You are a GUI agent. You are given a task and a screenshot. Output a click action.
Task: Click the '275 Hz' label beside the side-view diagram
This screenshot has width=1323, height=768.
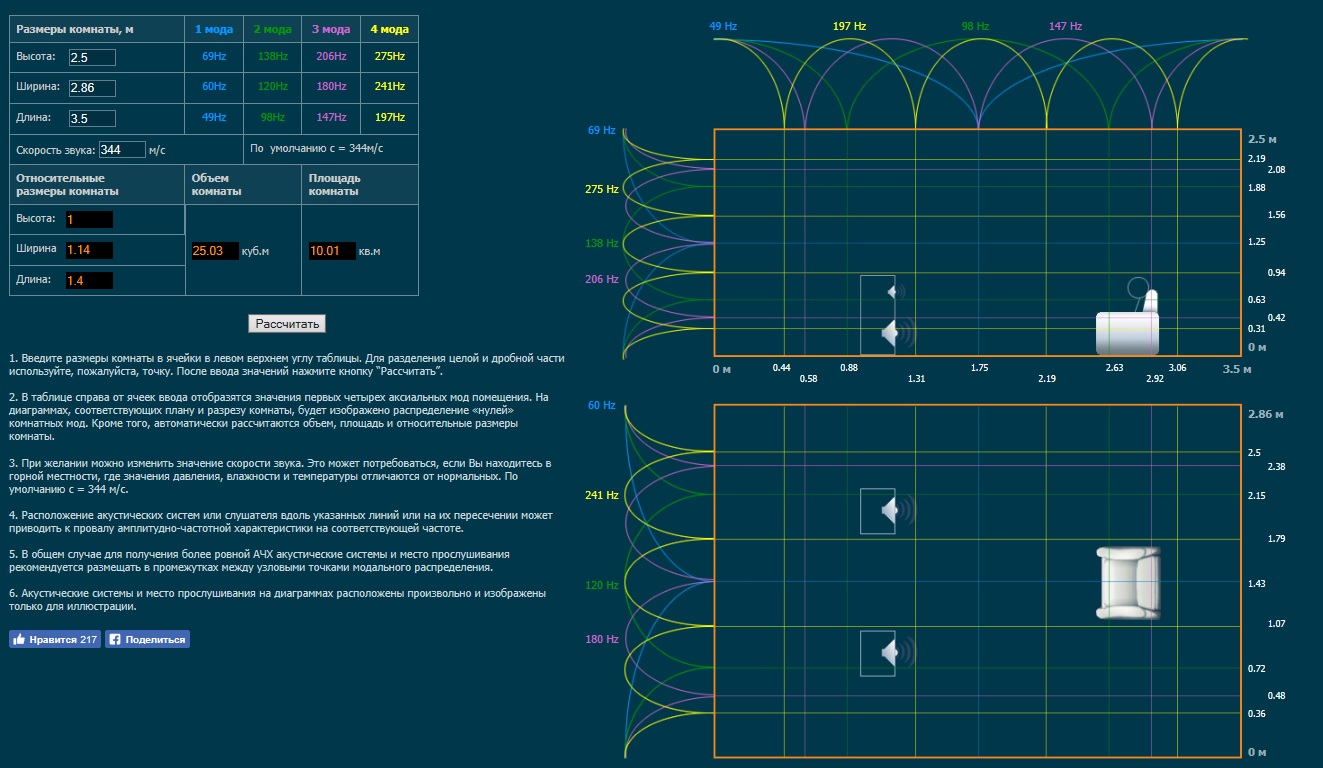click(602, 188)
